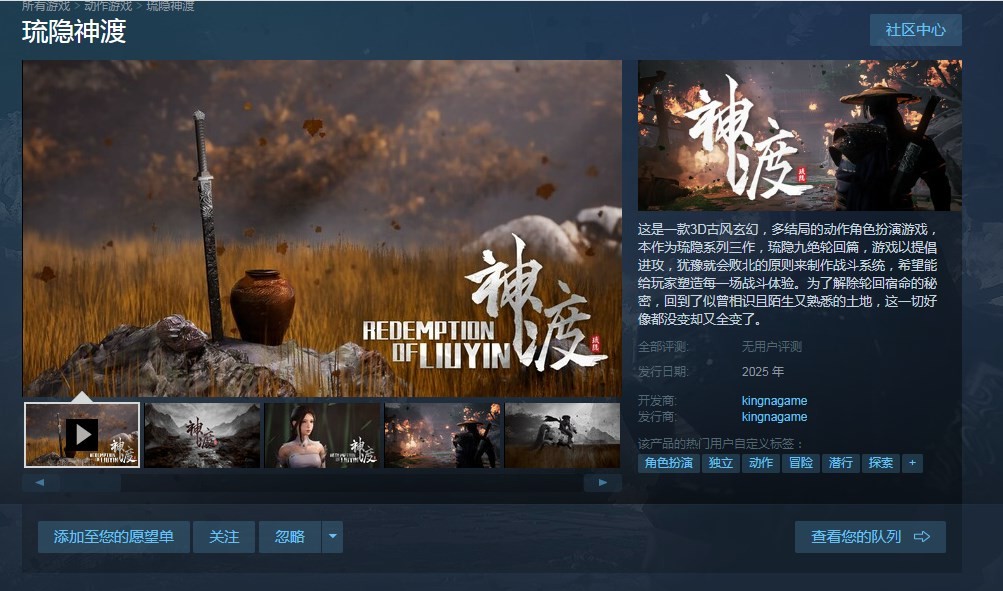
Task: Click the 忽略 button
Action: tap(289, 537)
